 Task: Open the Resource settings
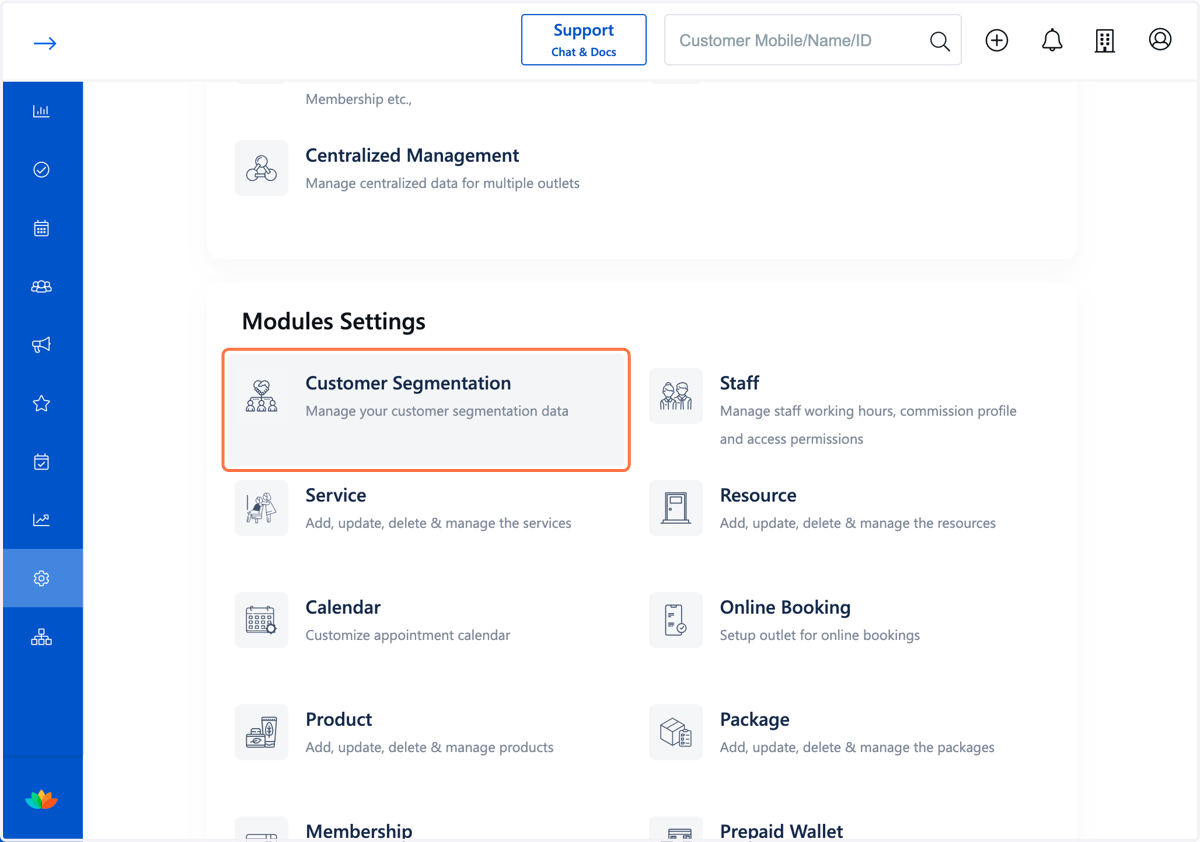(x=758, y=495)
